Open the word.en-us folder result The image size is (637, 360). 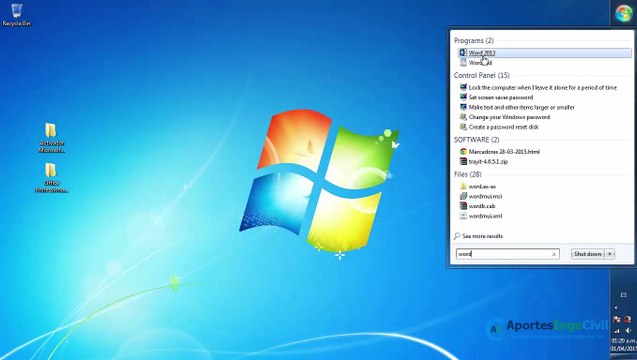pos(478,187)
